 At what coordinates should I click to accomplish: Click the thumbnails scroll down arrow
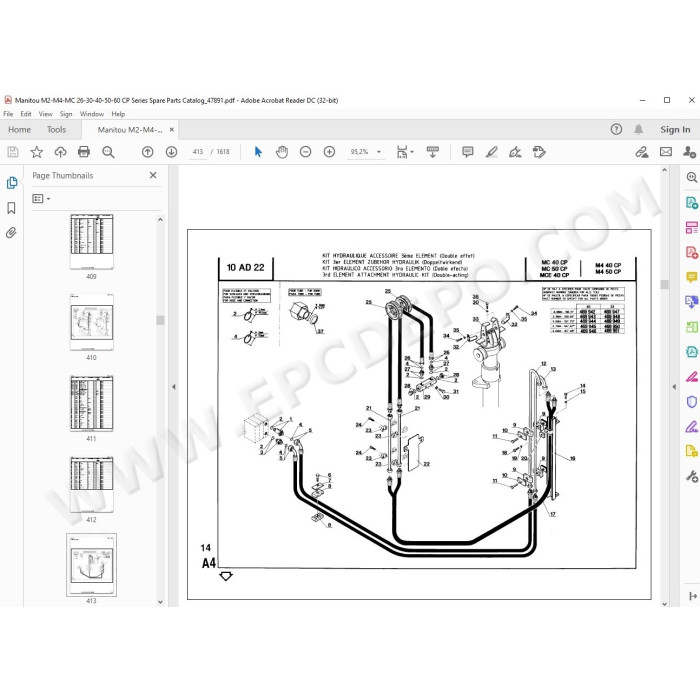pos(160,602)
